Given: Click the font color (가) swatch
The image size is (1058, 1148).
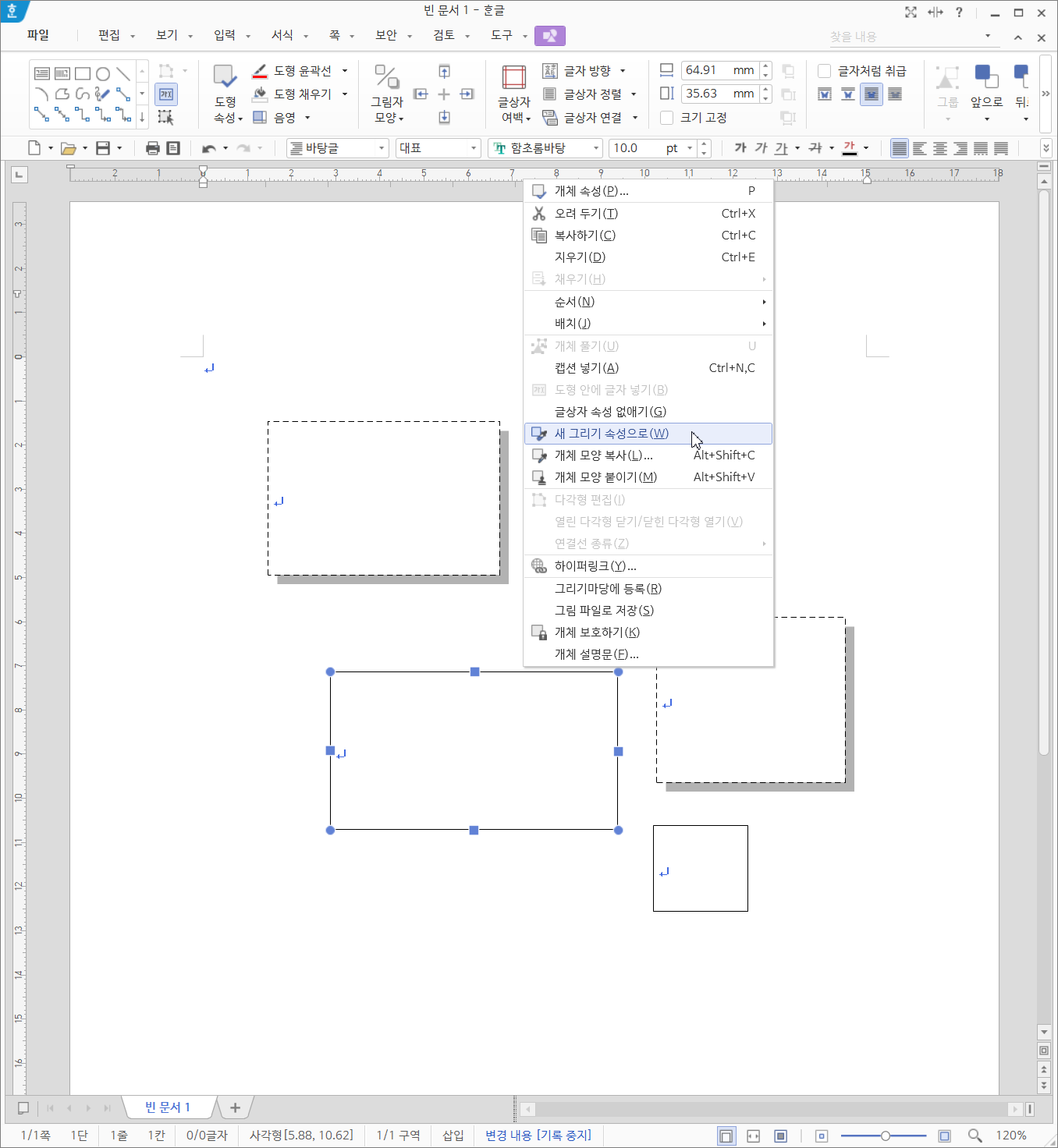Looking at the screenshot, I should [x=850, y=148].
